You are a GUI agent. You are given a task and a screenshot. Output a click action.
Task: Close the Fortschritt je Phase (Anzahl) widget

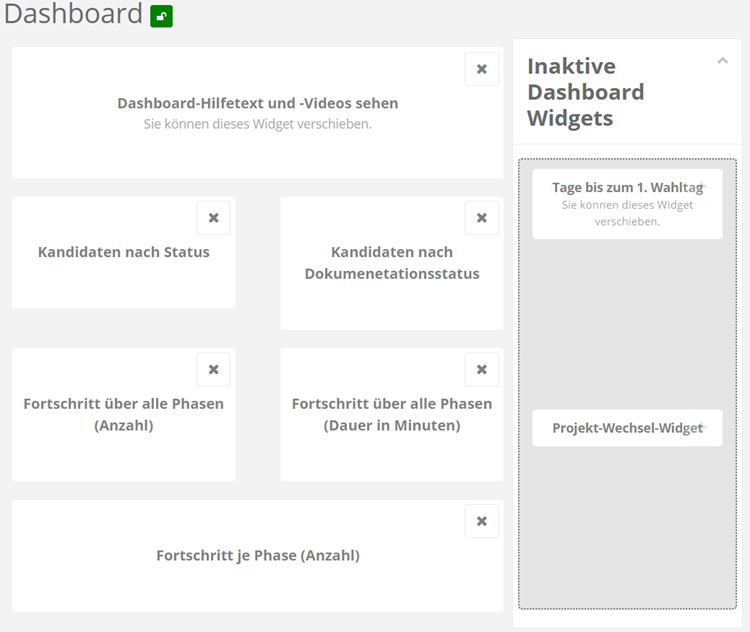tap(482, 521)
